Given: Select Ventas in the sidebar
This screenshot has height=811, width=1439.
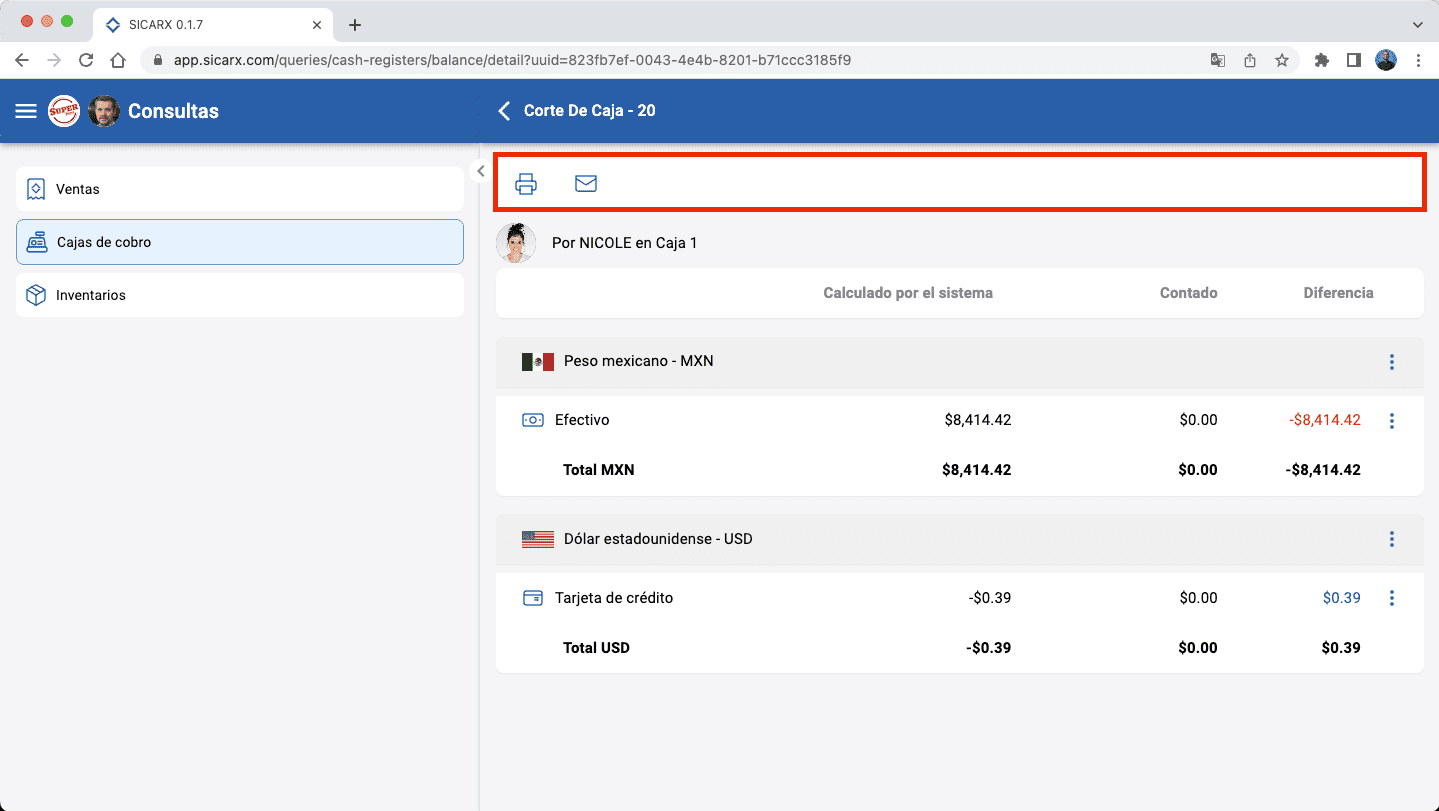Looking at the screenshot, I should (240, 189).
